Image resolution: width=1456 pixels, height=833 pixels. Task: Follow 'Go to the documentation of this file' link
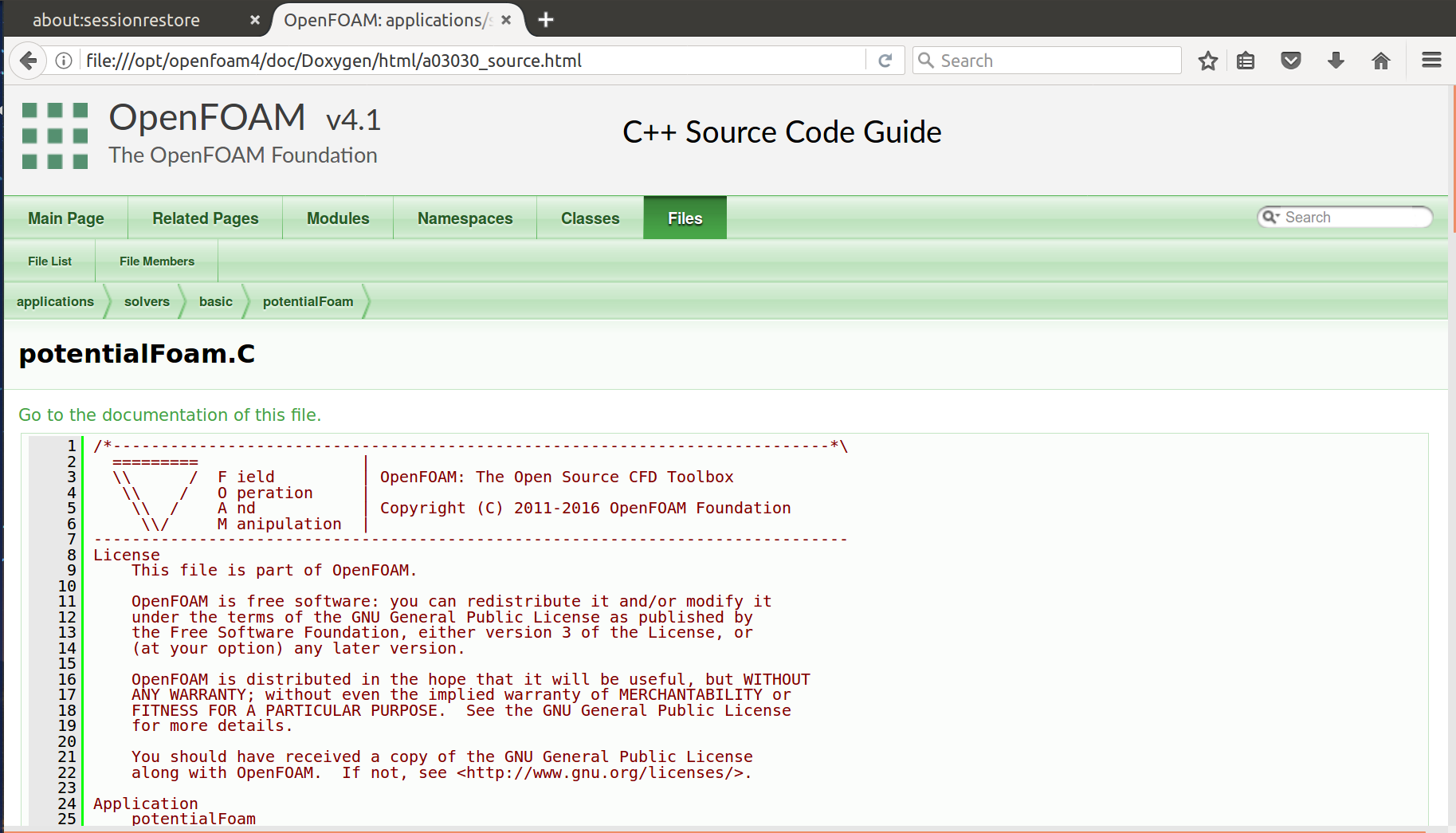(170, 415)
